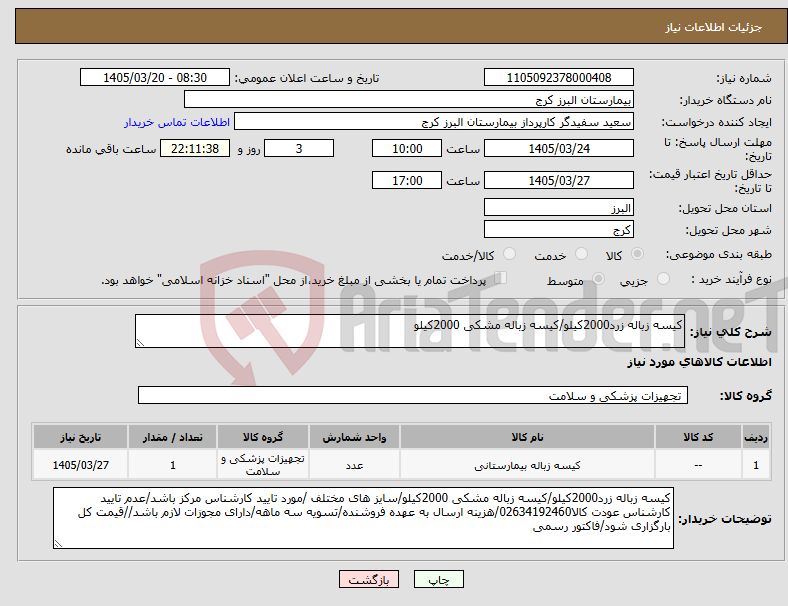Click the اطلاعات کالاهای مورد نیاز heading

pos(699,362)
